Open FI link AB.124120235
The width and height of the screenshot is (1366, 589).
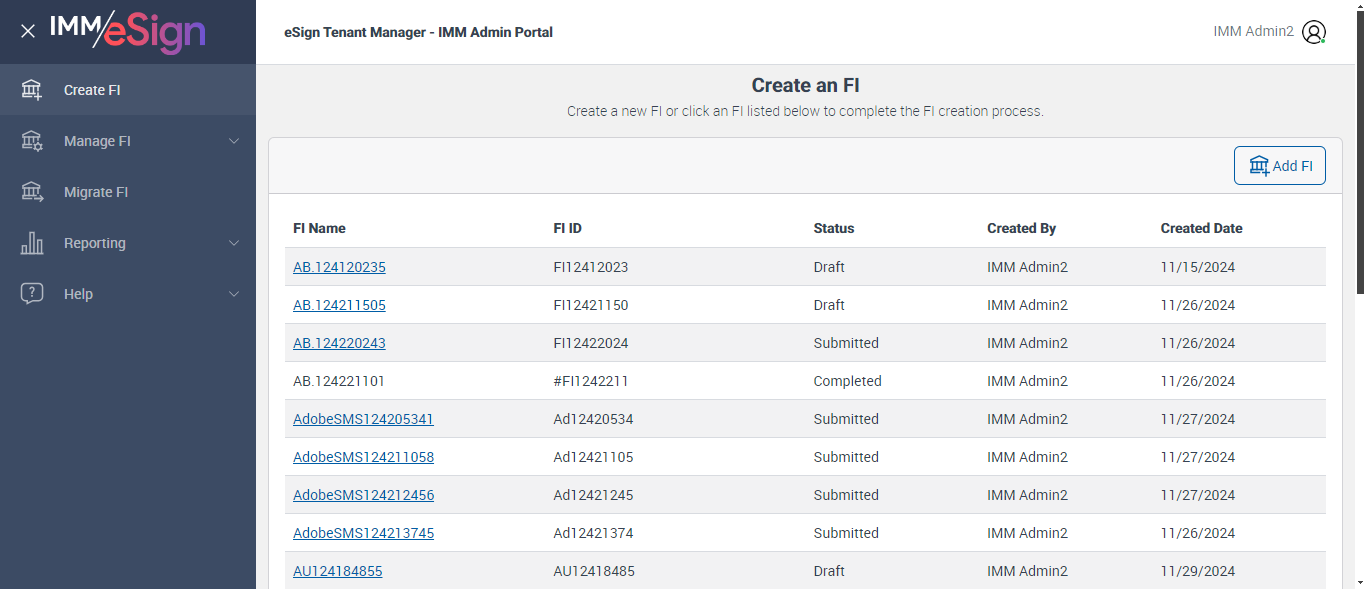(x=339, y=267)
